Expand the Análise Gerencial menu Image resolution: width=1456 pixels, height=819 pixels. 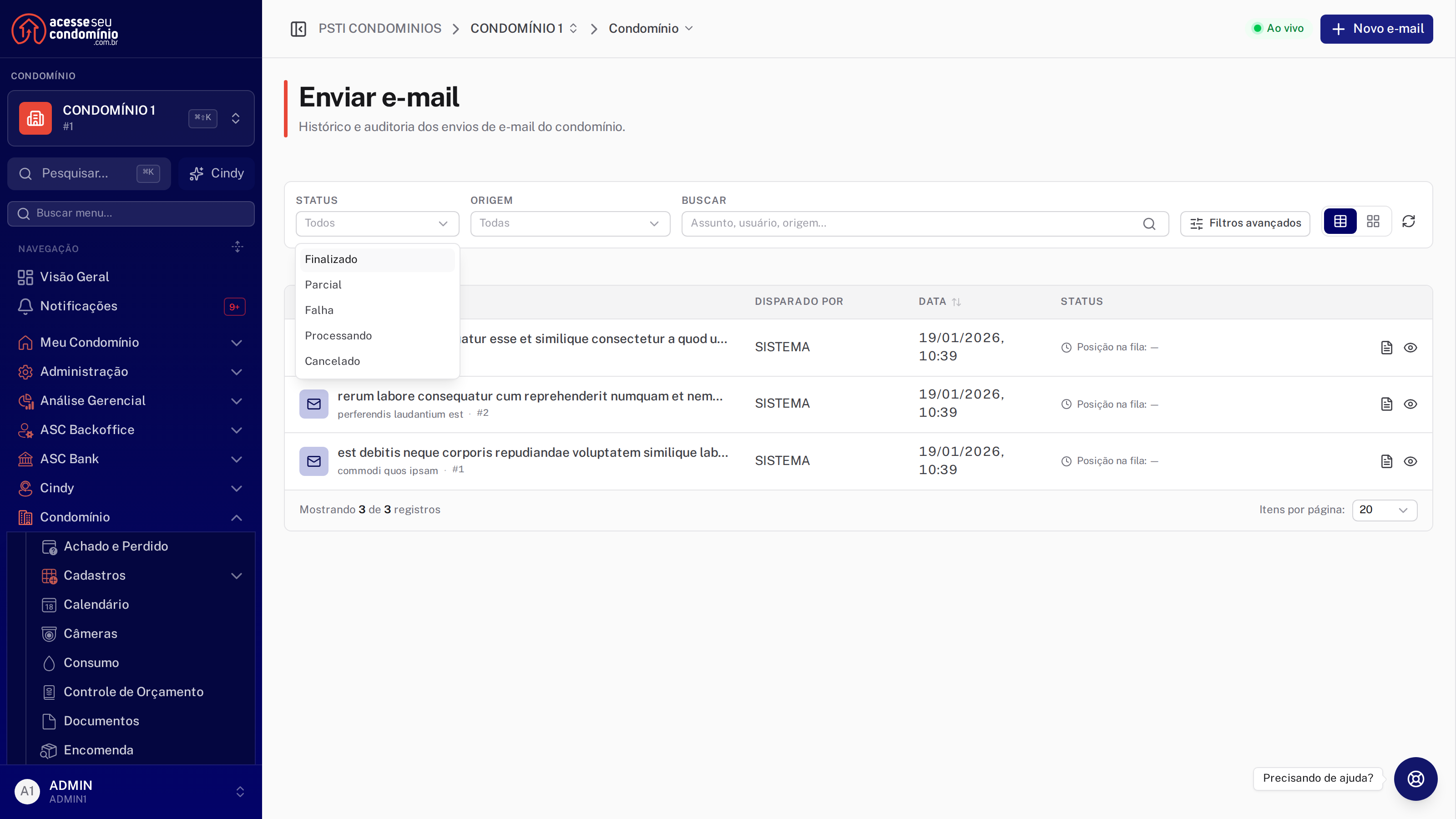point(131,401)
